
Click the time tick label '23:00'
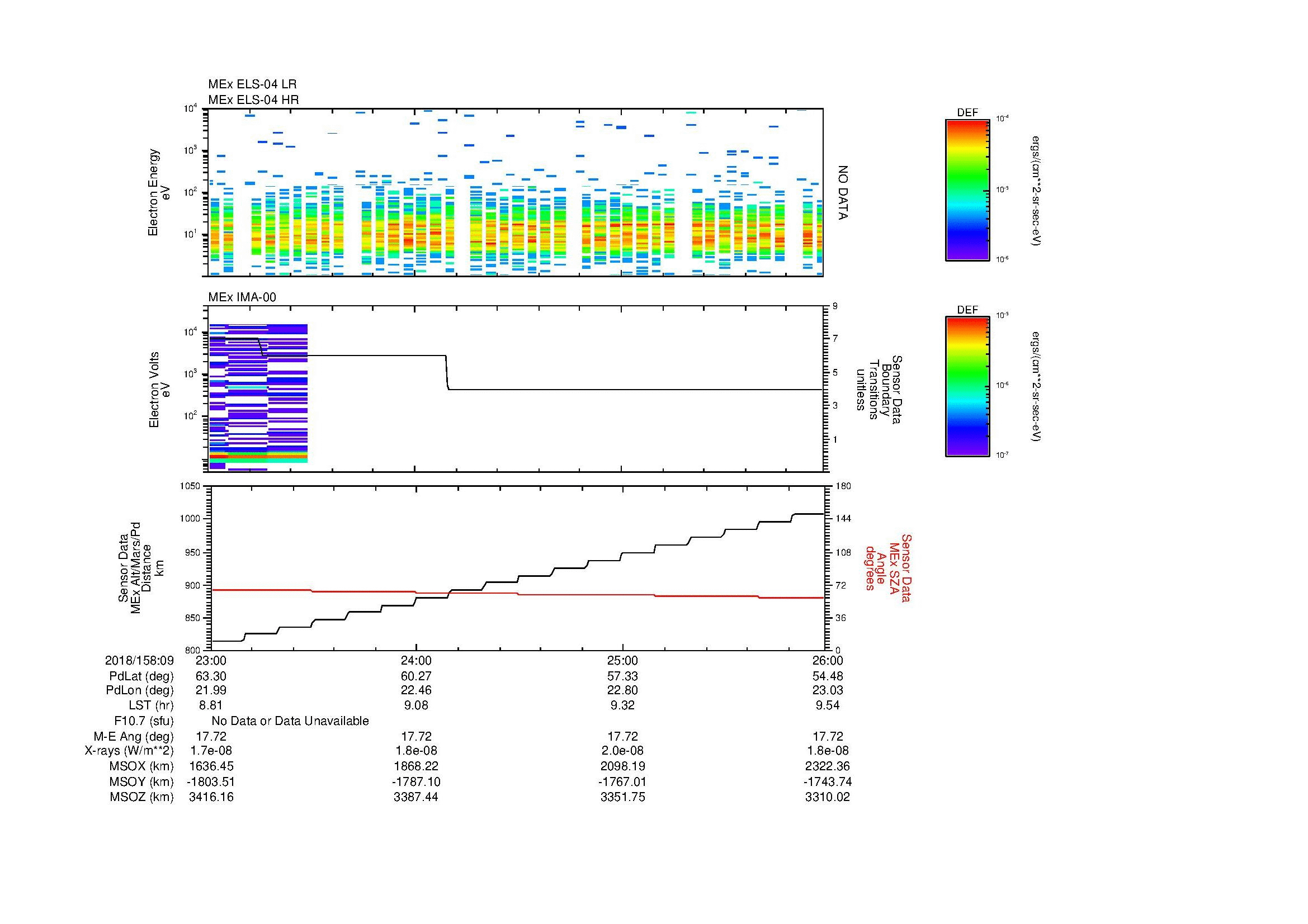pos(211,660)
